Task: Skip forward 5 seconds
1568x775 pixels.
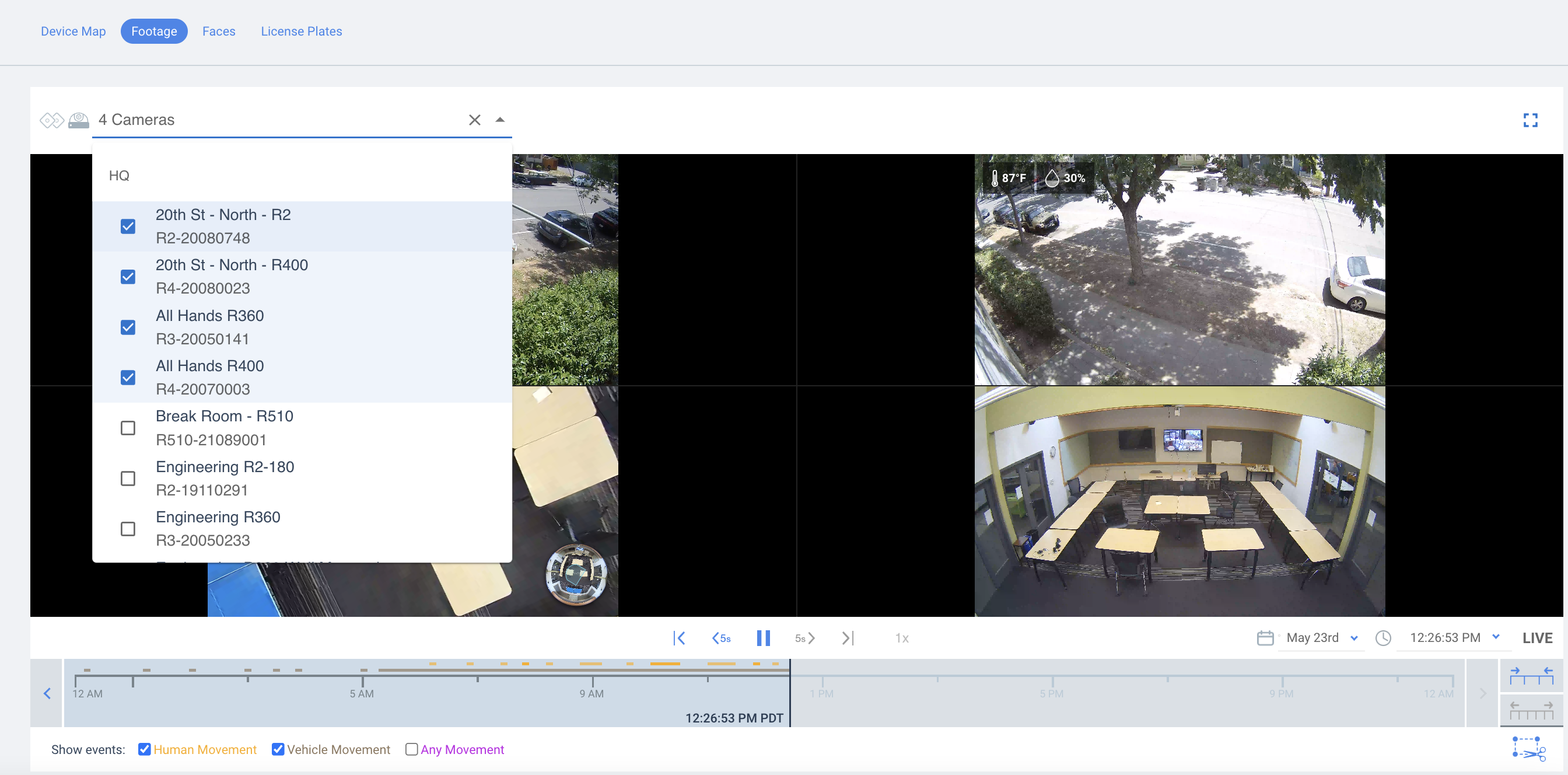Action: point(804,638)
